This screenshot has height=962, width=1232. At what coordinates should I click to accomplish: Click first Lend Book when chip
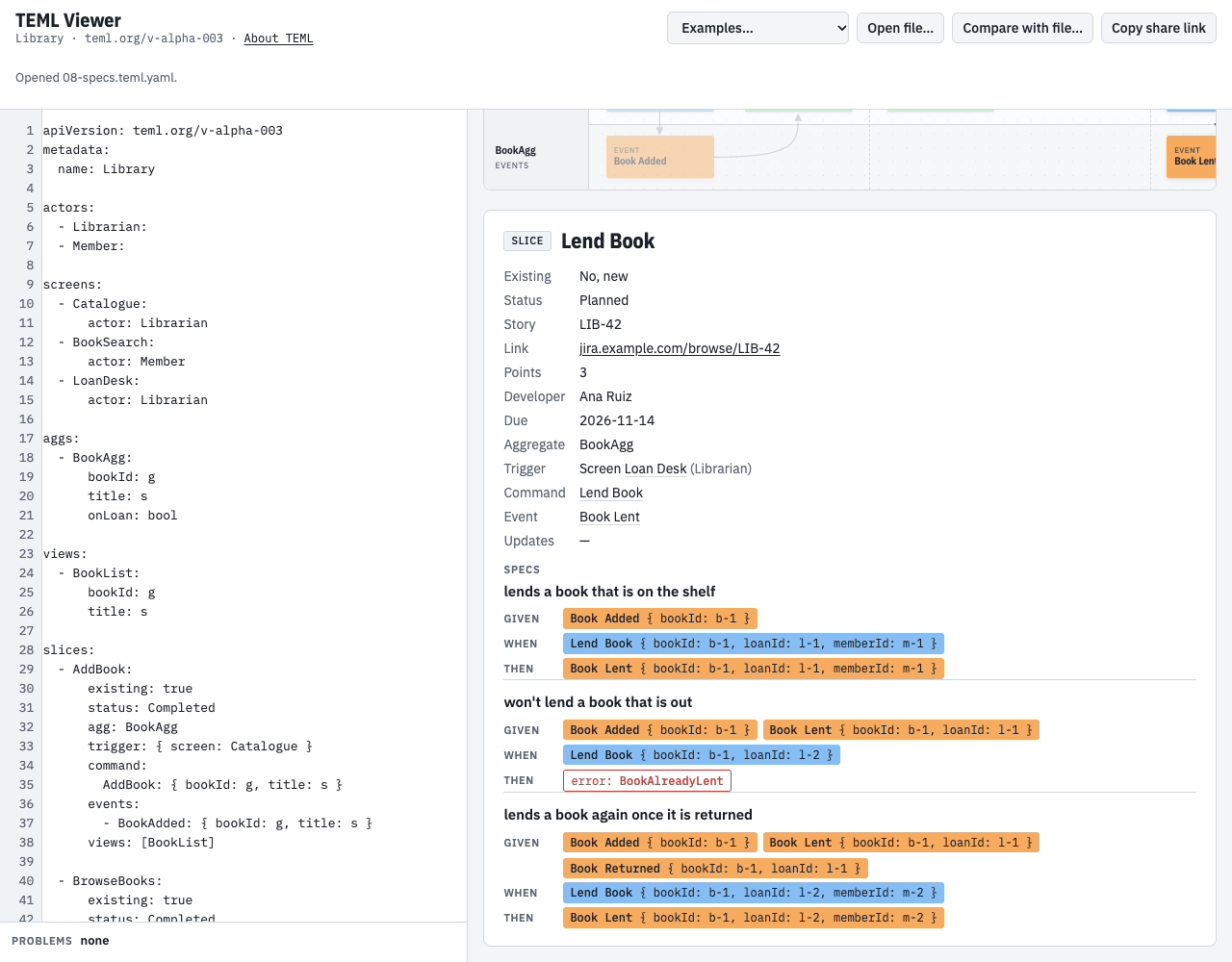point(754,644)
